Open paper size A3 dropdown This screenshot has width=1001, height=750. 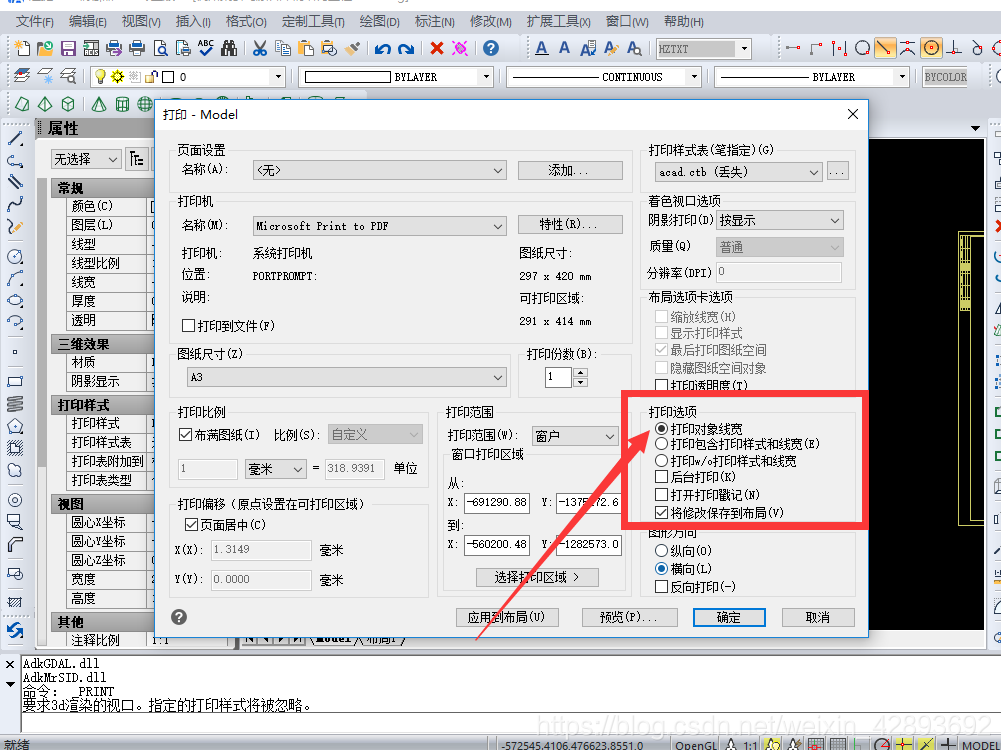click(x=347, y=377)
